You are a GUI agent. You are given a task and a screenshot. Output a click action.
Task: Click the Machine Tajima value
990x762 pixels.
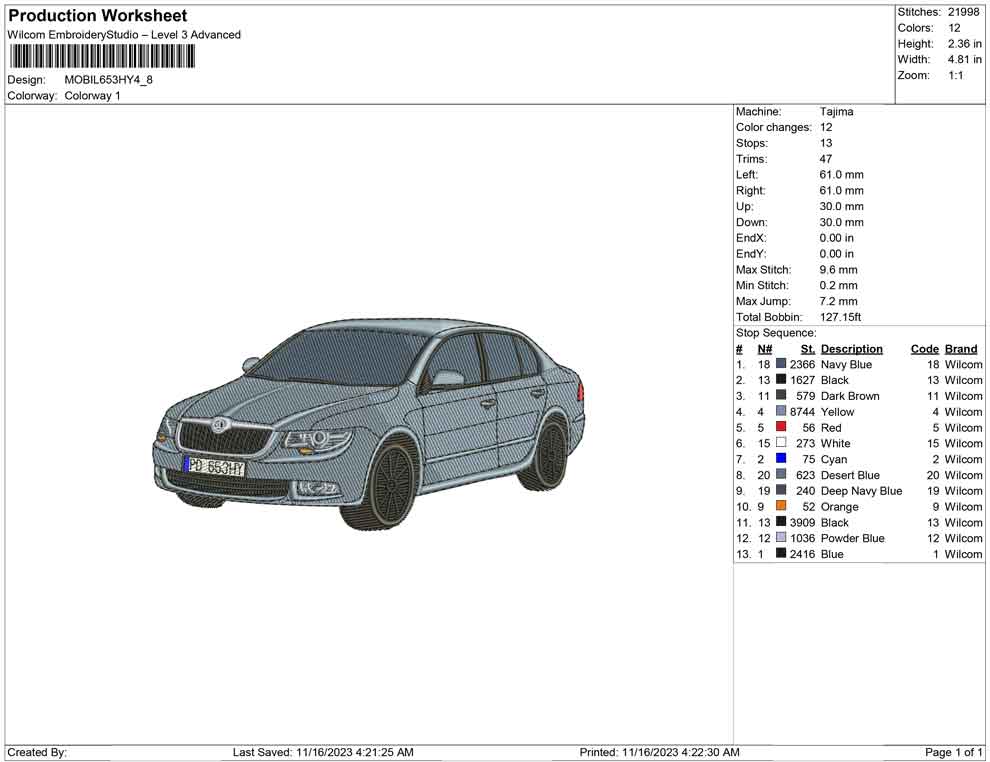pos(838,111)
